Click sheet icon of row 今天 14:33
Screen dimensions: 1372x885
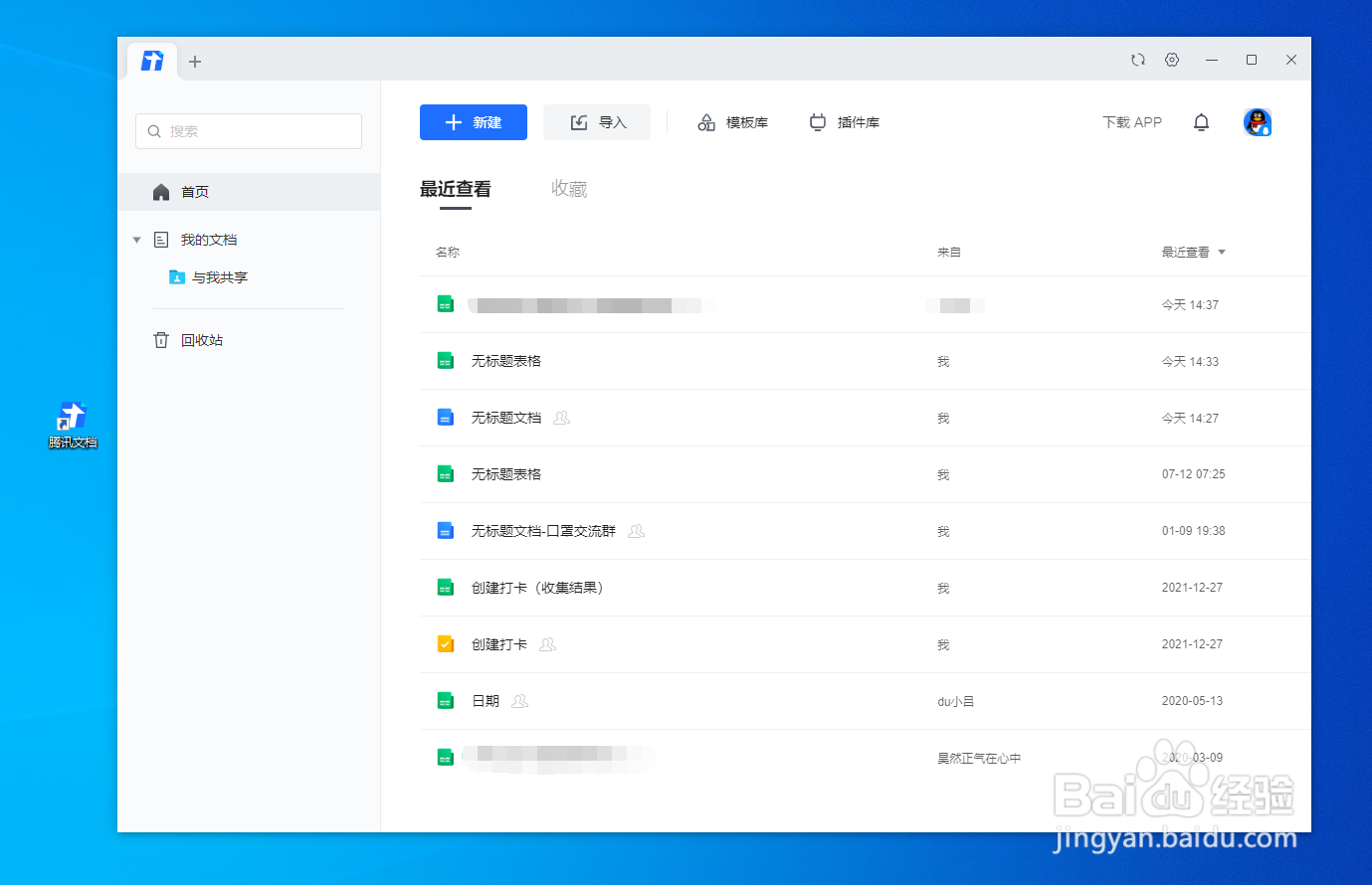tap(446, 361)
